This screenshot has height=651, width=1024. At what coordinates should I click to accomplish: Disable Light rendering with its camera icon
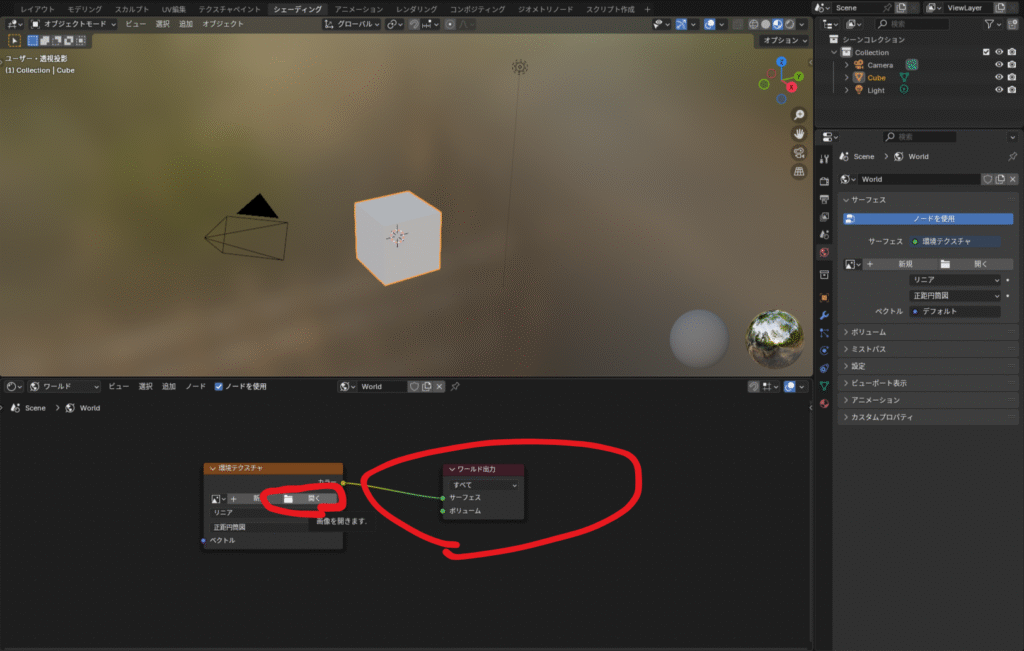tap(1012, 90)
